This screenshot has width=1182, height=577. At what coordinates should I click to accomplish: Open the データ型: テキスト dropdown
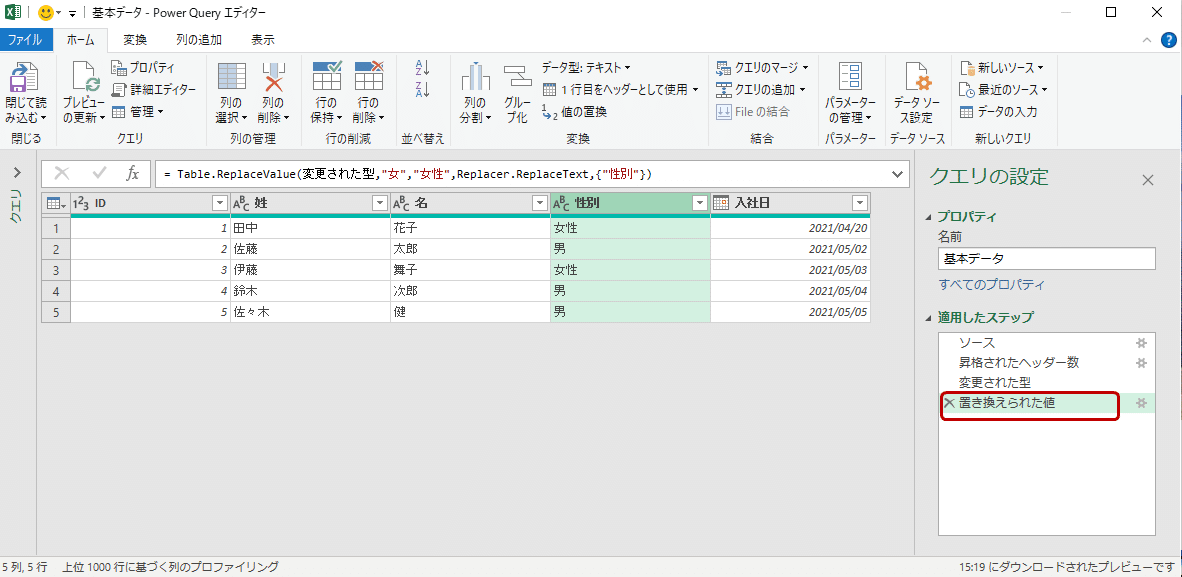(586, 68)
